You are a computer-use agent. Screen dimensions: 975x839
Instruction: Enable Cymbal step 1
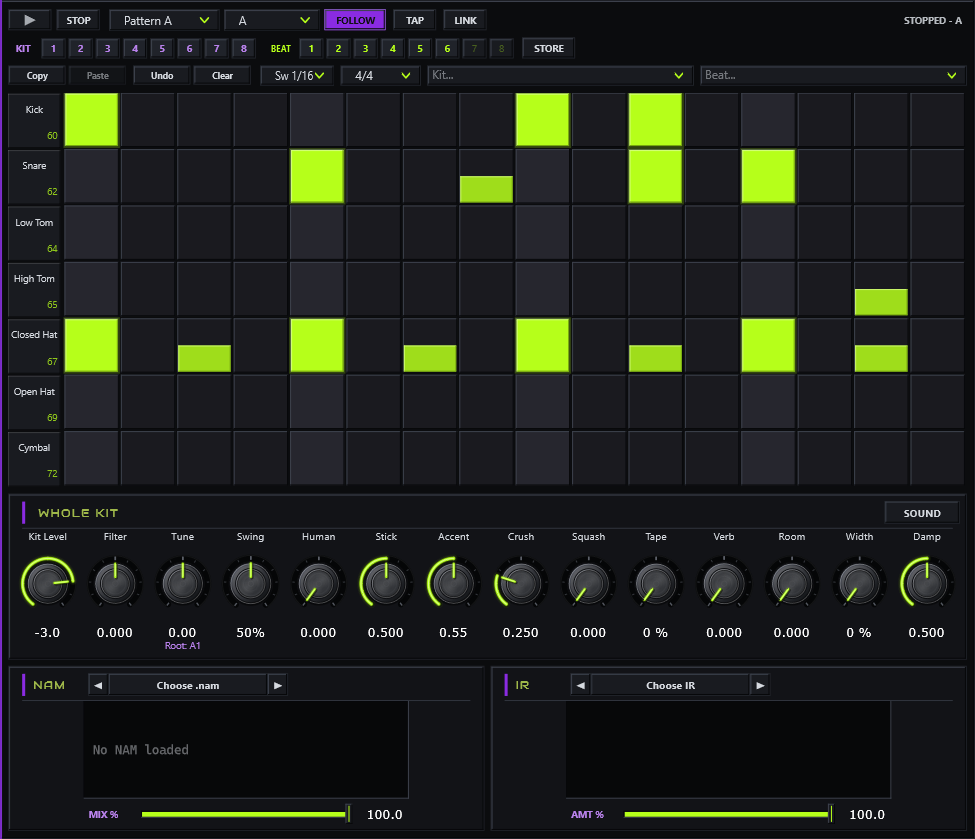click(91, 458)
